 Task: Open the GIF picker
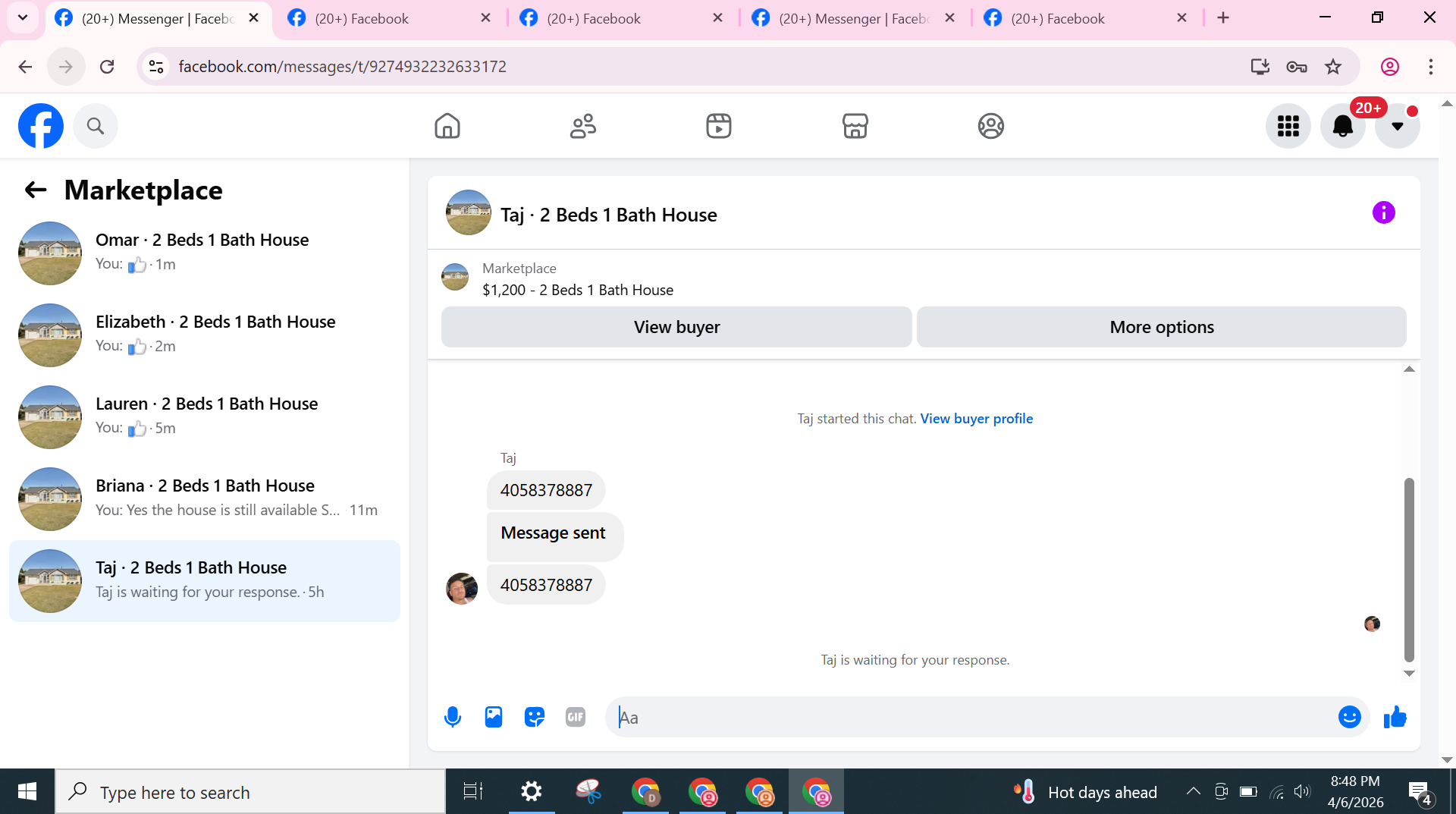pyautogui.click(x=576, y=717)
